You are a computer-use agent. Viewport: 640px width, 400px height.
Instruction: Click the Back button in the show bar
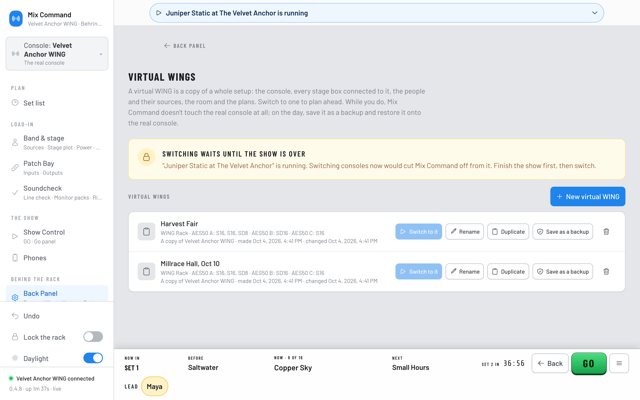(x=550, y=363)
